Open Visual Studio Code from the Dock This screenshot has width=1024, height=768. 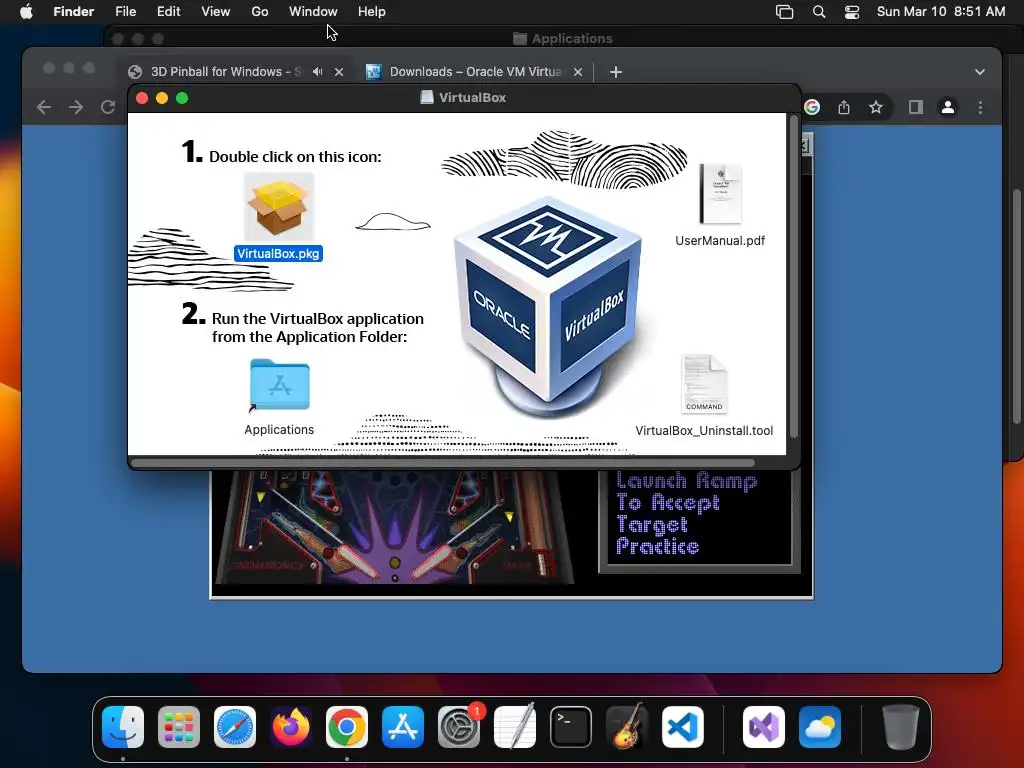(x=683, y=727)
